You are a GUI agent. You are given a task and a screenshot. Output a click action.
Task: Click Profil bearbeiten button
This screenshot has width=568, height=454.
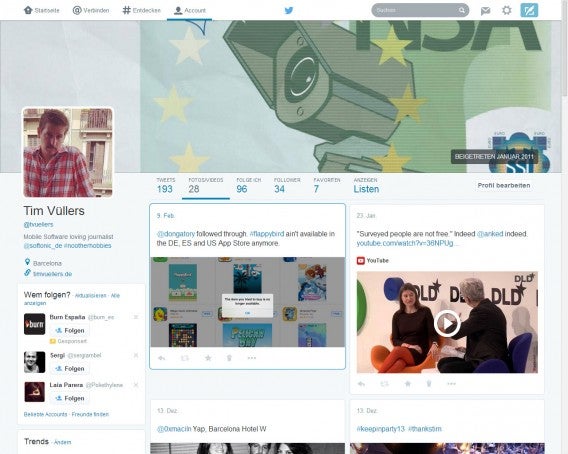504,186
